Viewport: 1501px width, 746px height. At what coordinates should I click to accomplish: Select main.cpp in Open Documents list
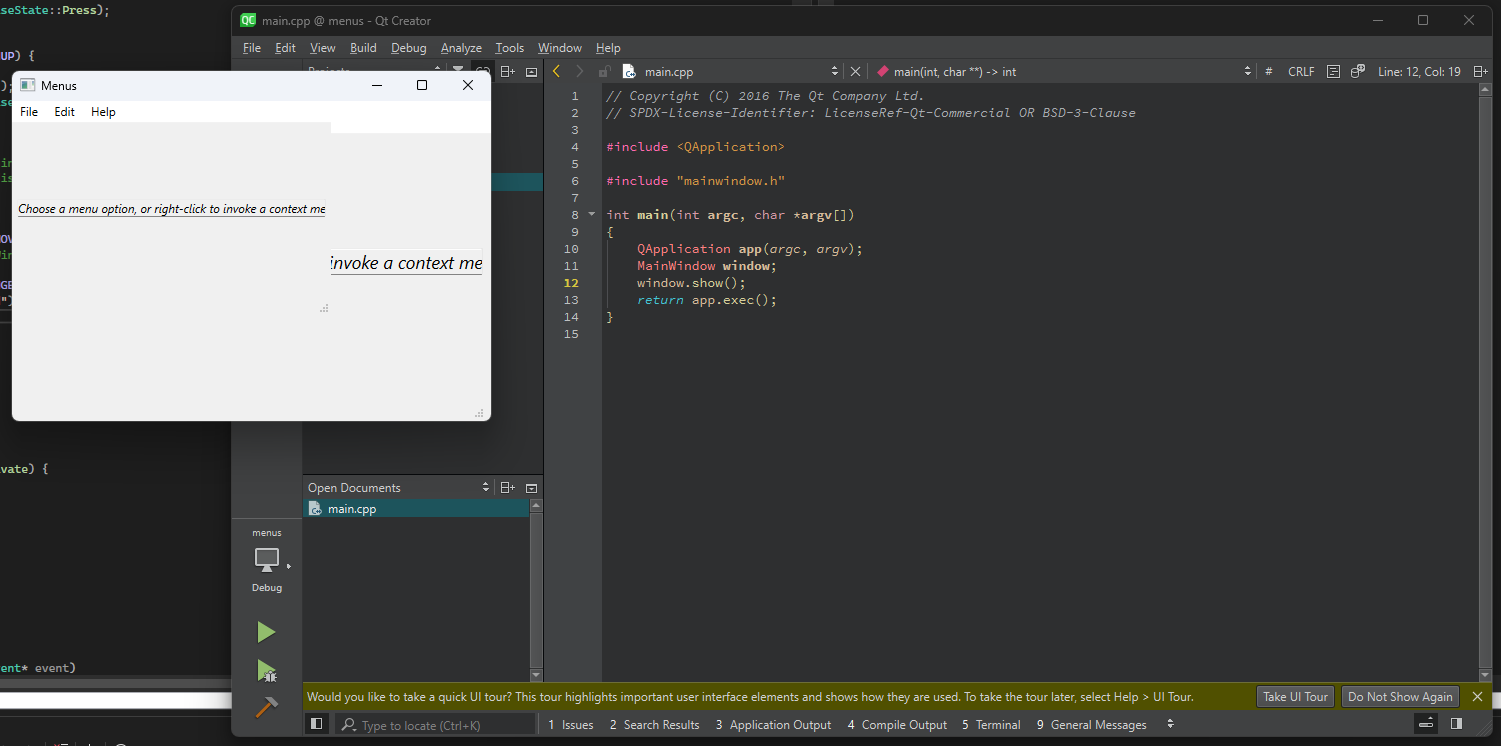(x=415, y=509)
